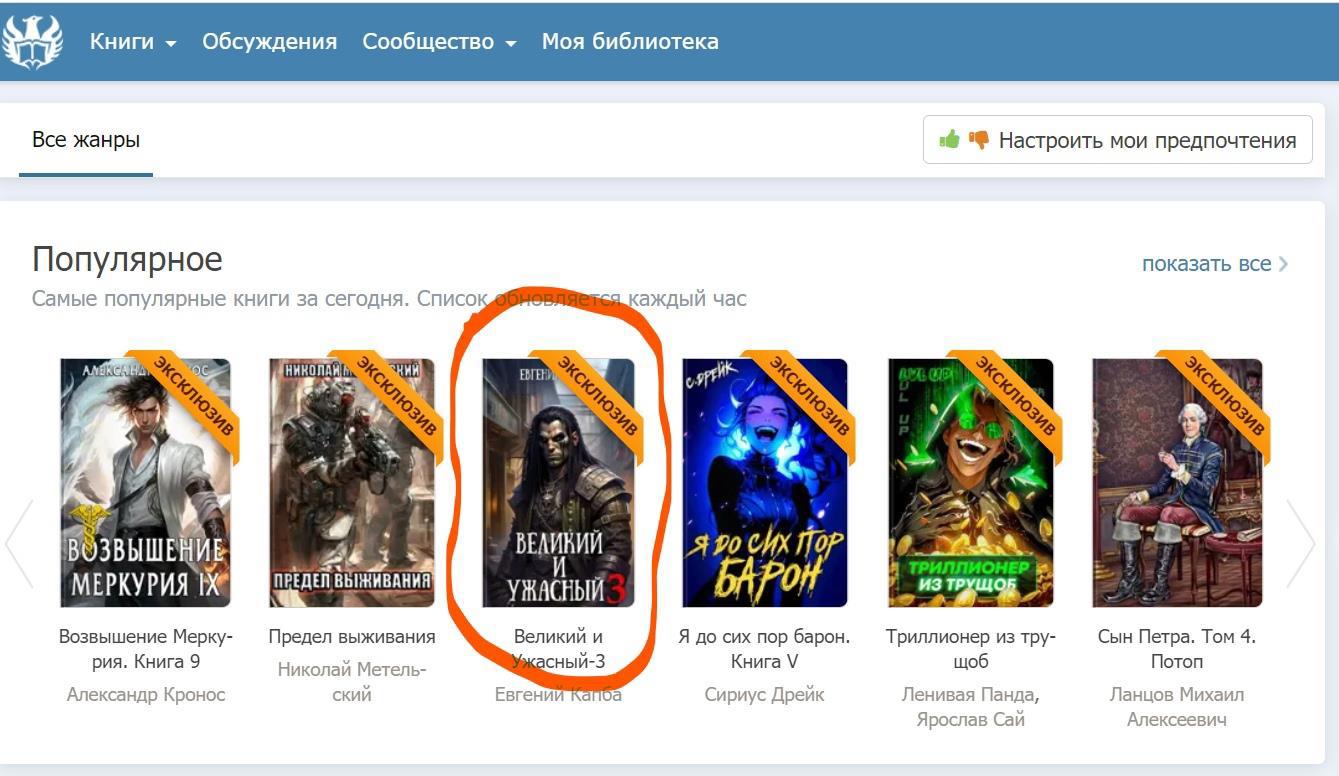Click the Предел выживания title link
Viewport: 1339px width, 776px height.
[352, 637]
